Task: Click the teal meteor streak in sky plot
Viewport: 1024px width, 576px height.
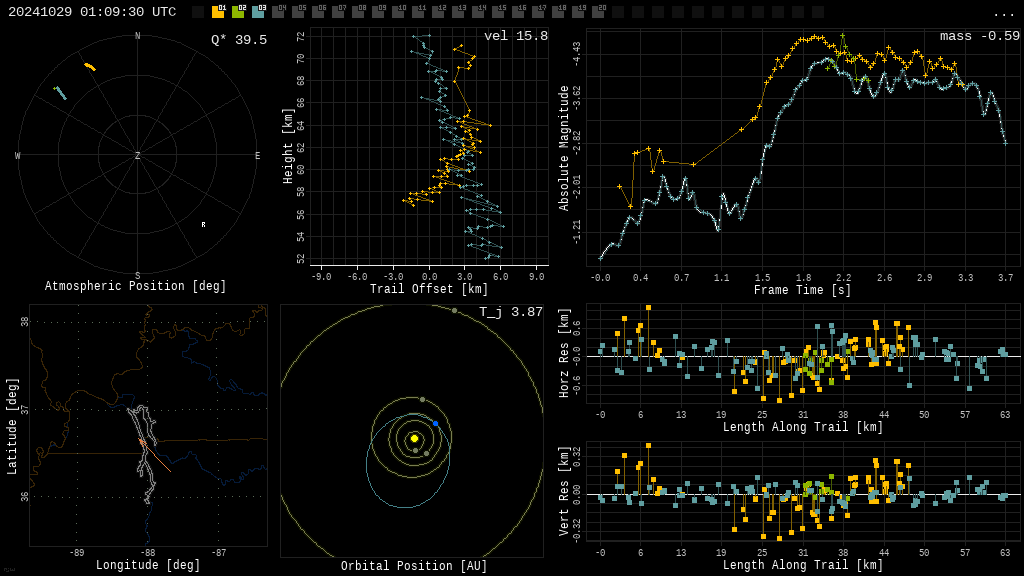Action: (x=60, y=93)
